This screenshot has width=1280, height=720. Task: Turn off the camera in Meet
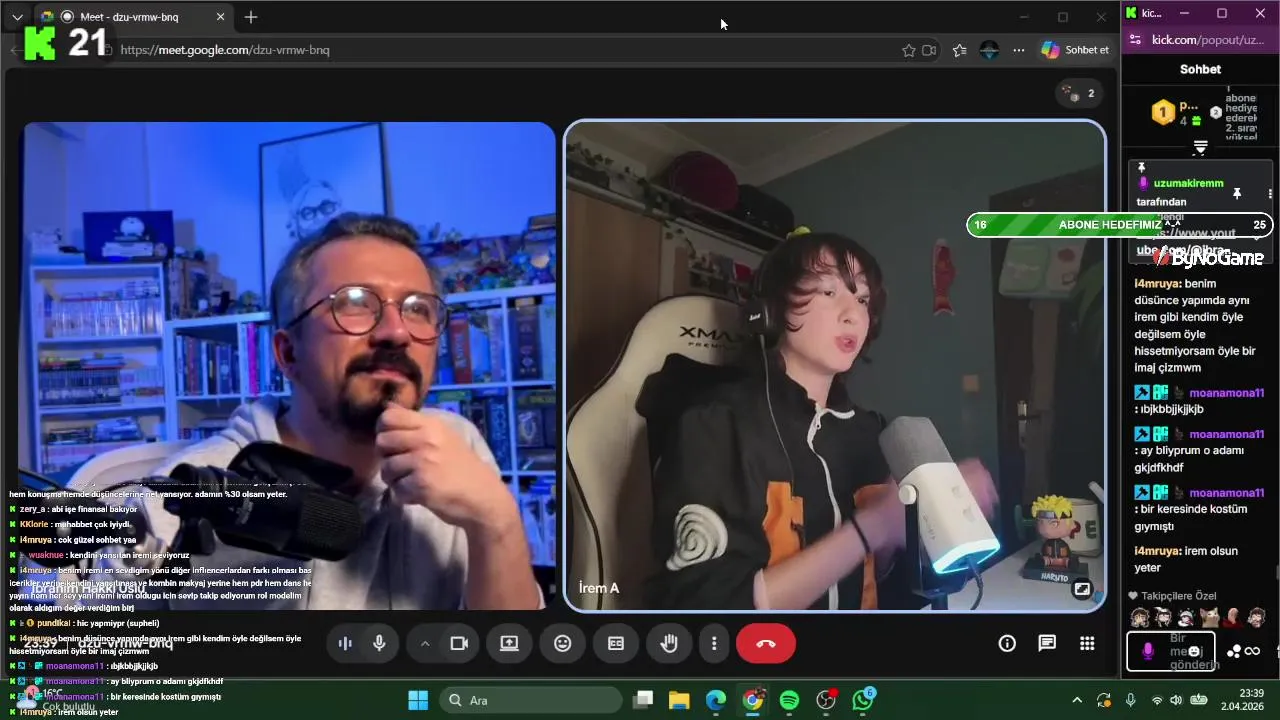tap(459, 644)
